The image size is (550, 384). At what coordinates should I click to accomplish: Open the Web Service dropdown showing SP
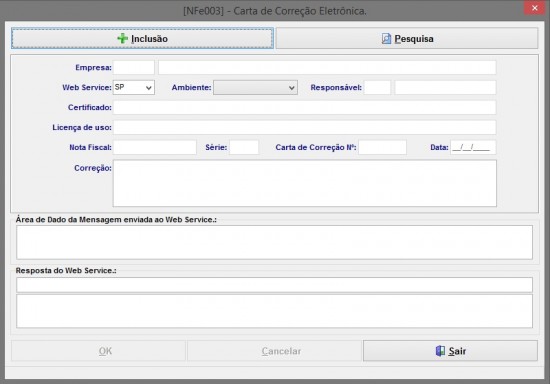[134, 87]
